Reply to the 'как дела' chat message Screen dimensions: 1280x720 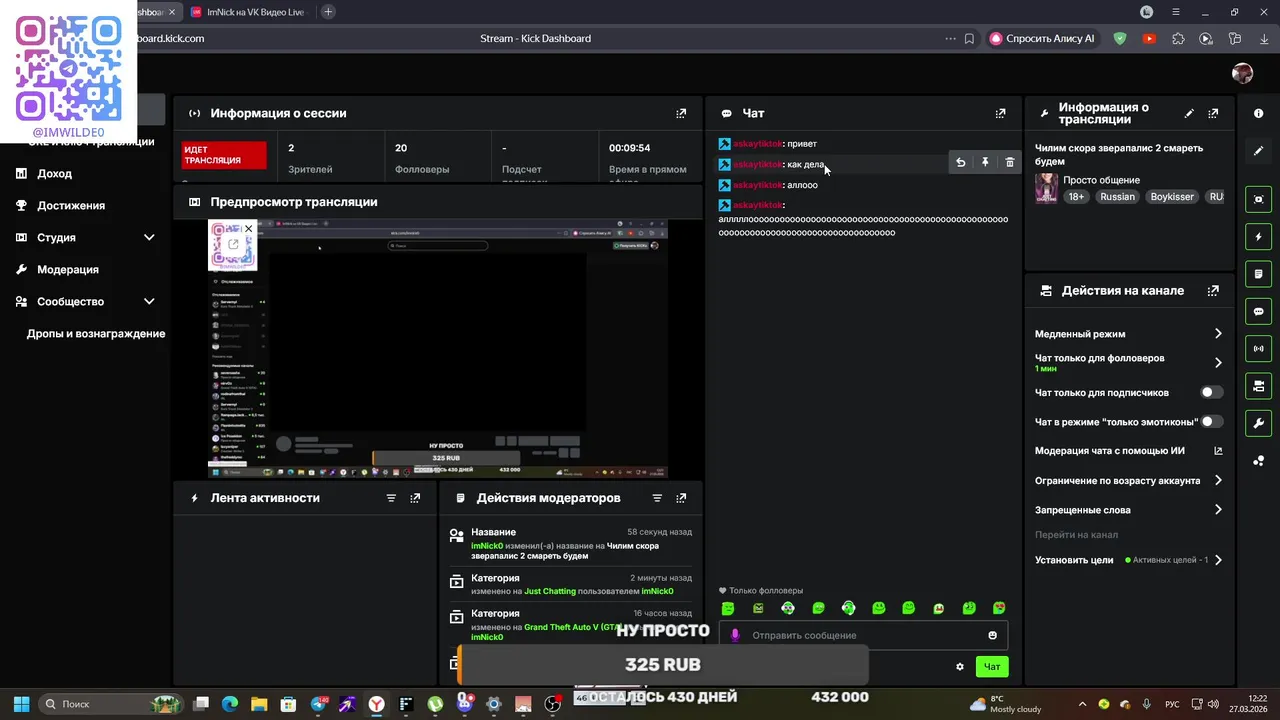[x=960, y=162]
